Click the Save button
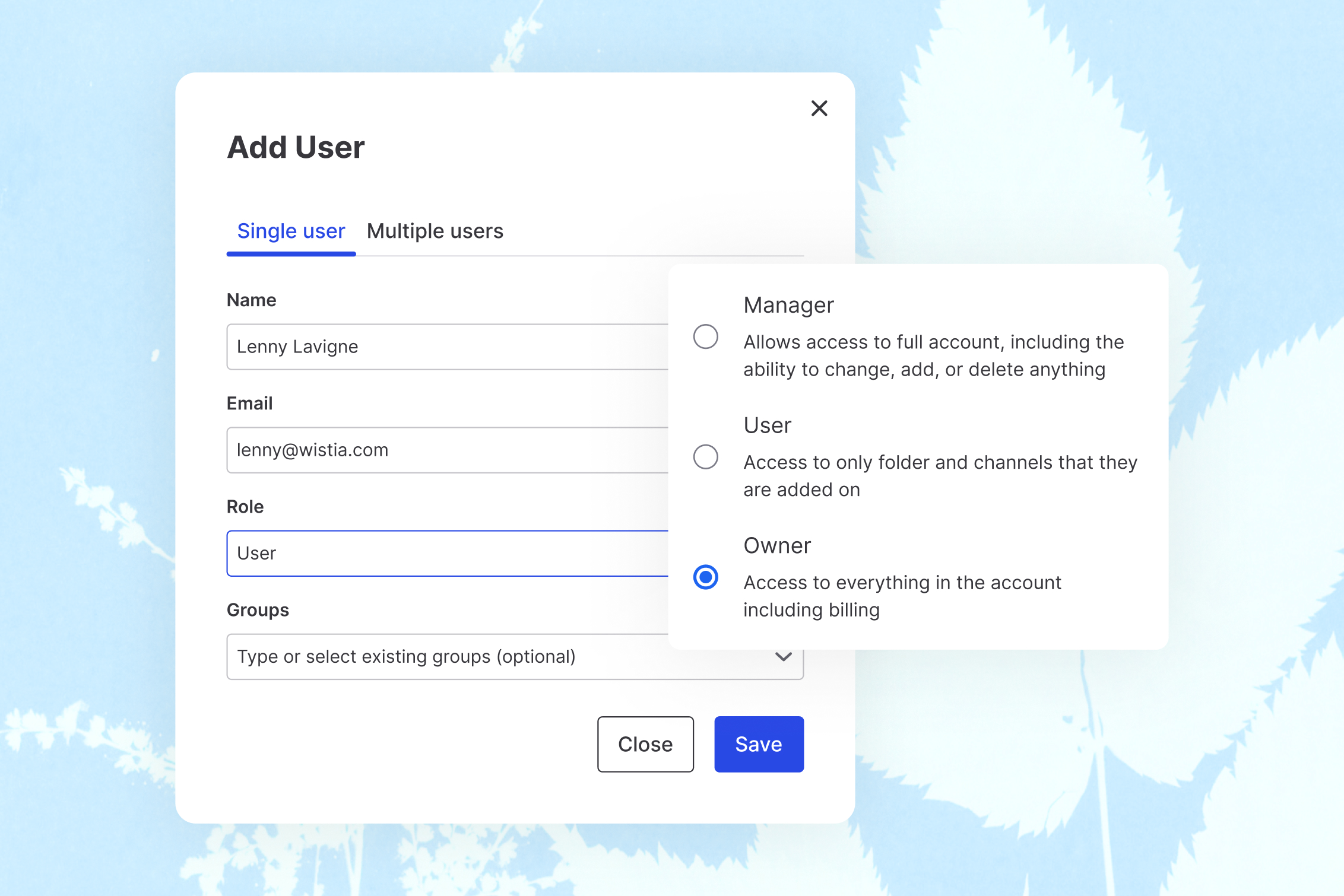Image resolution: width=1344 pixels, height=896 pixels. point(759,744)
